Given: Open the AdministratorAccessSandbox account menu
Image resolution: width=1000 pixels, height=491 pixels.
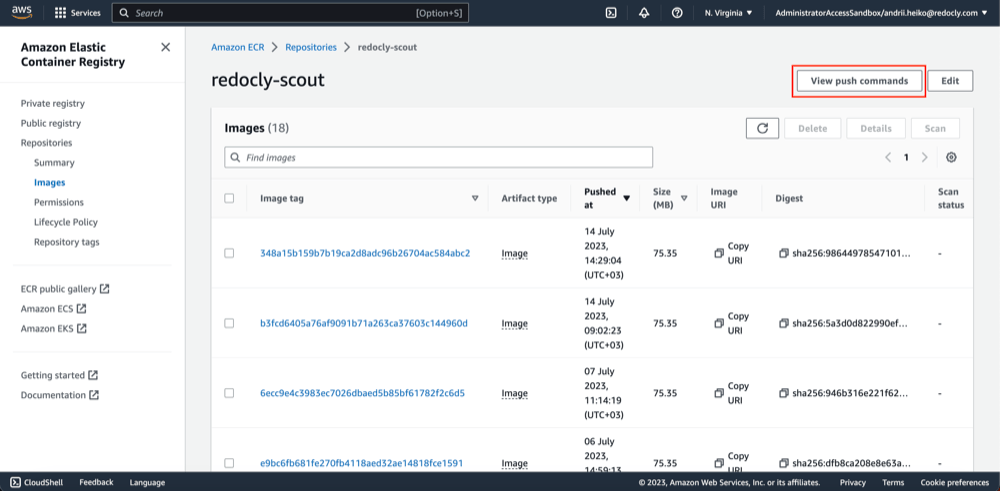Looking at the screenshot, I should [x=881, y=13].
